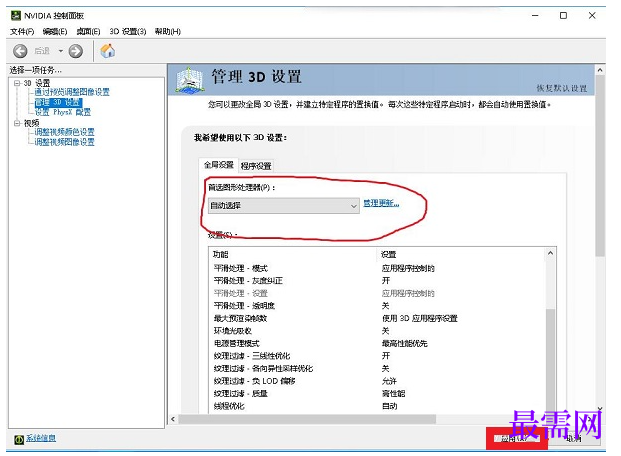This screenshot has width=621, height=456.
Task: Click settings list scroll-up arrow
Action: [551, 253]
